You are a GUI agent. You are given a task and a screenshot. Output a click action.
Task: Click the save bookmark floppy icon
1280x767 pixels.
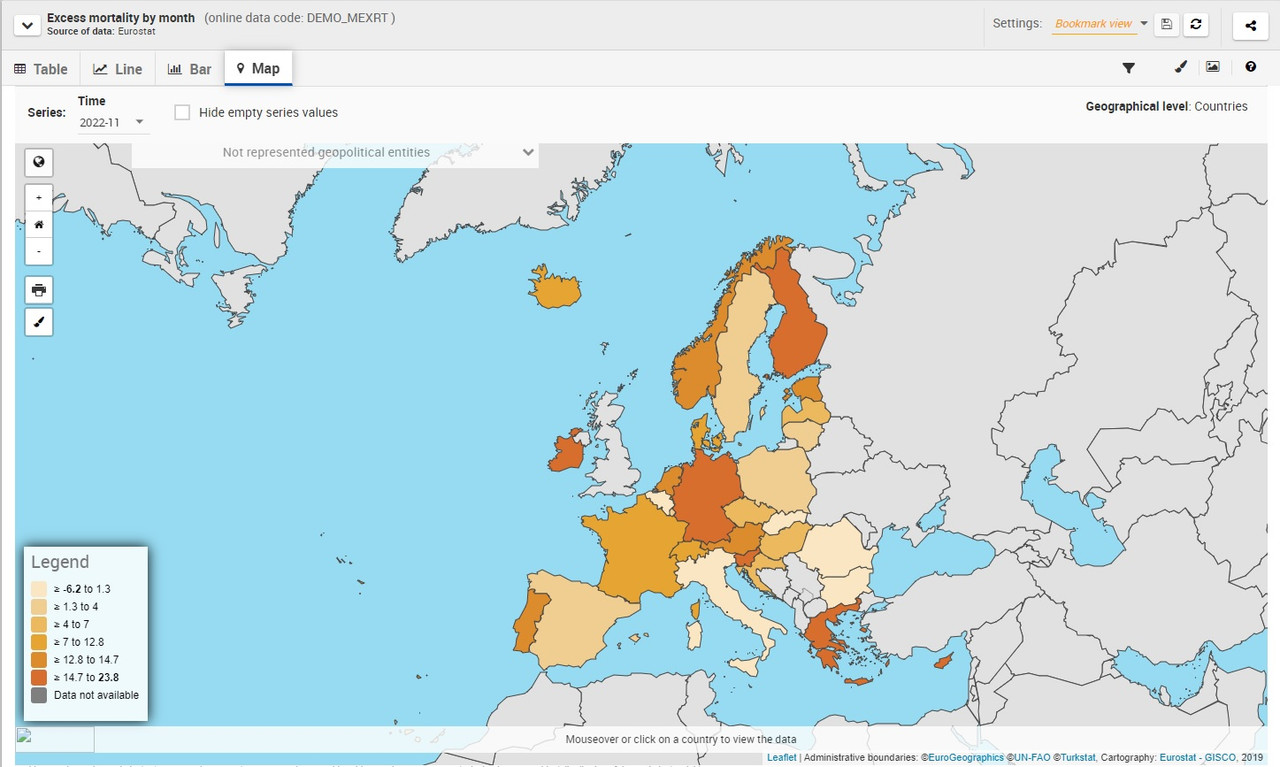1166,25
